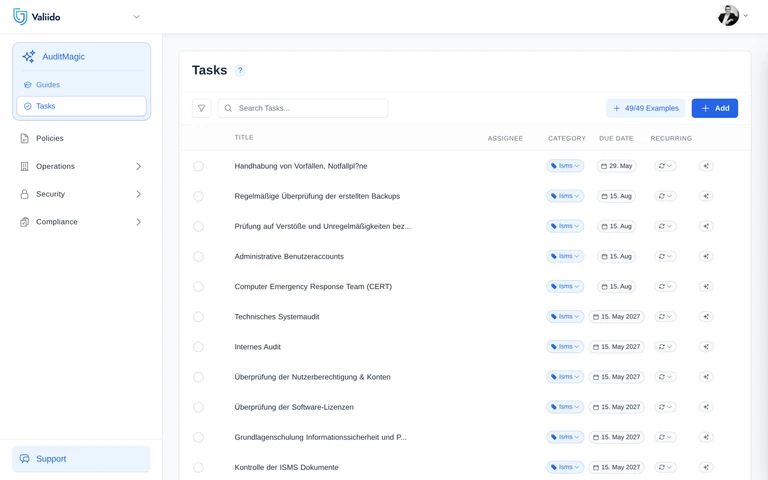The height and width of the screenshot is (480, 768).
Task: Click AuditMagic sparkle icon for Regelmäßige Überprüfung Backups
Action: [x=706, y=196]
